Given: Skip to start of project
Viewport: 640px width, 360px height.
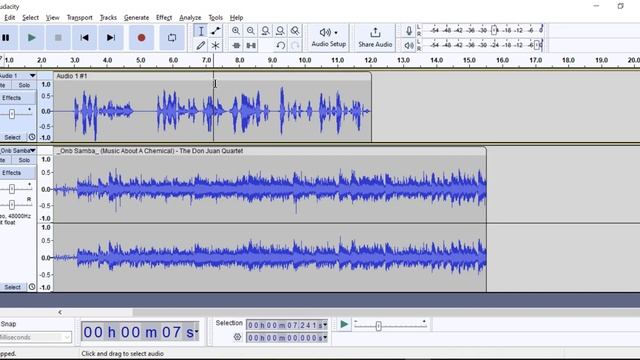Looking at the screenshot, I should 84,38.
